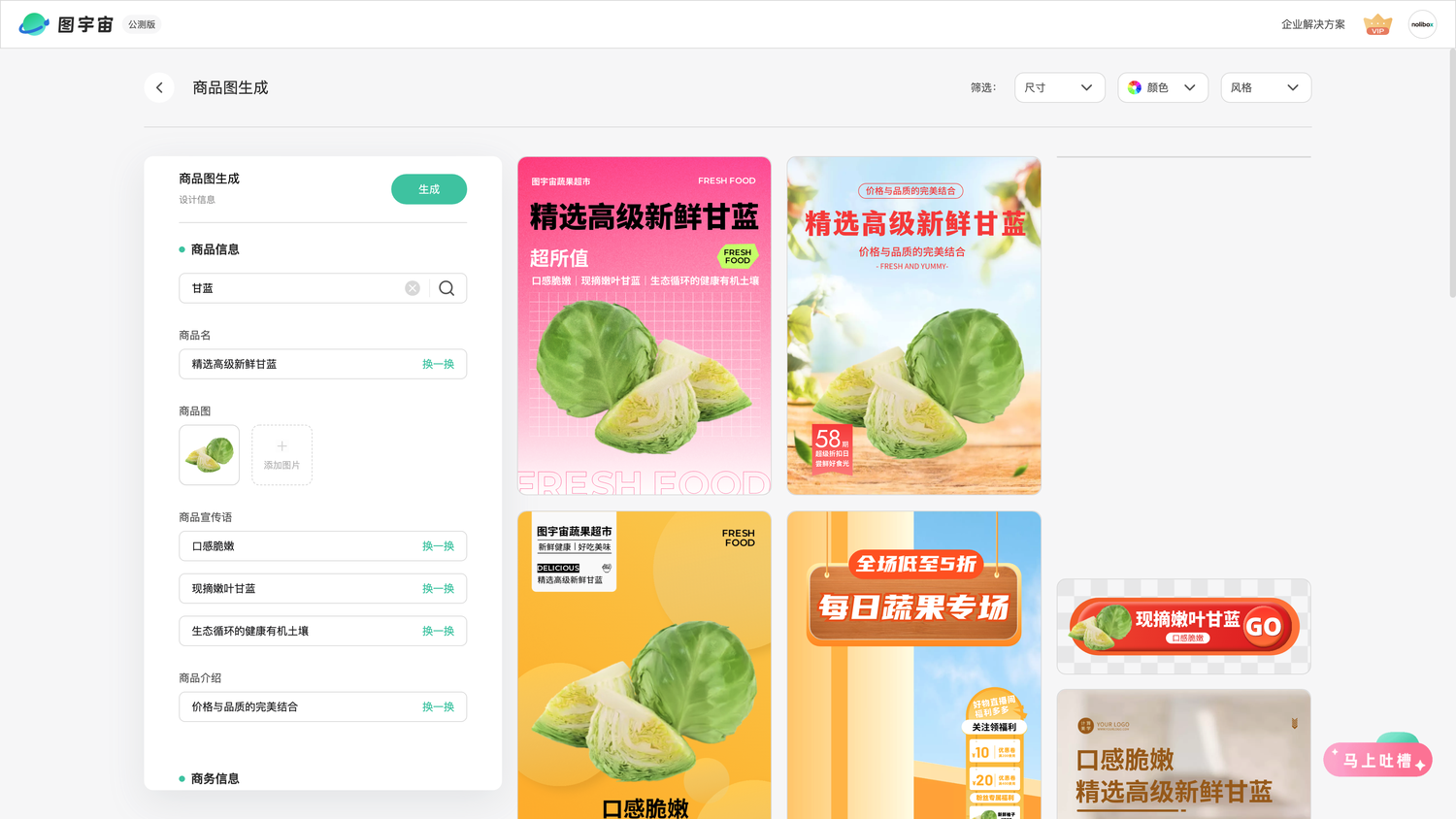
Task: Clear the 甘蓝 search field with X icon
Action: [413, 288]
